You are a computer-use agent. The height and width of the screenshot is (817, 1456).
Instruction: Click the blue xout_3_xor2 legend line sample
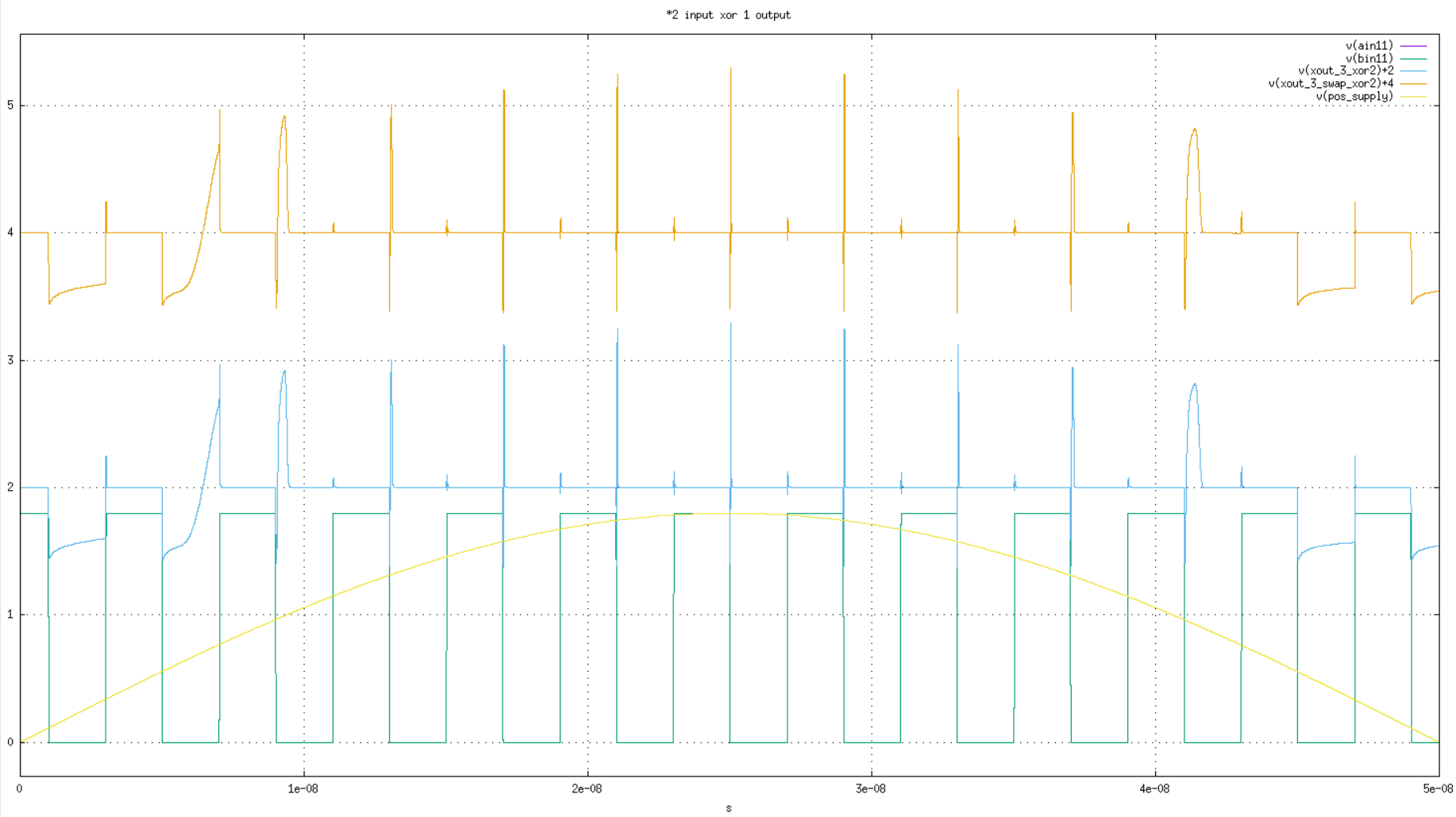pyautogui.click(x=1413, y=71)
